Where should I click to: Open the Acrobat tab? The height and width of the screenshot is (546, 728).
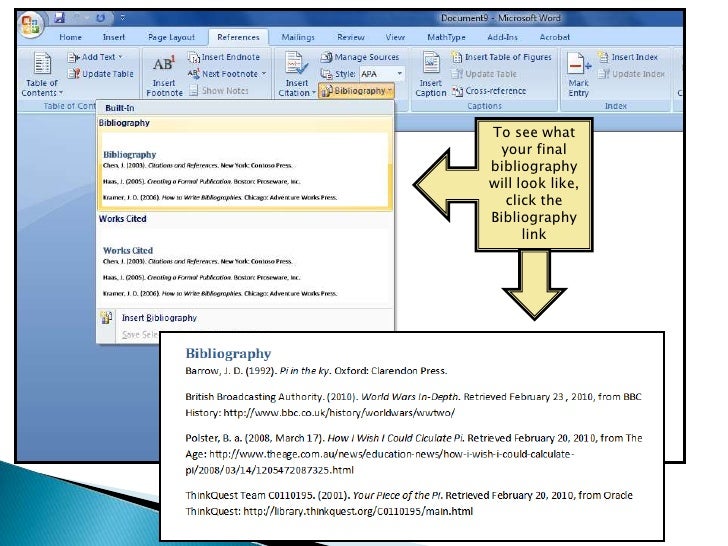pyautogui.click(x=554, y=37)
